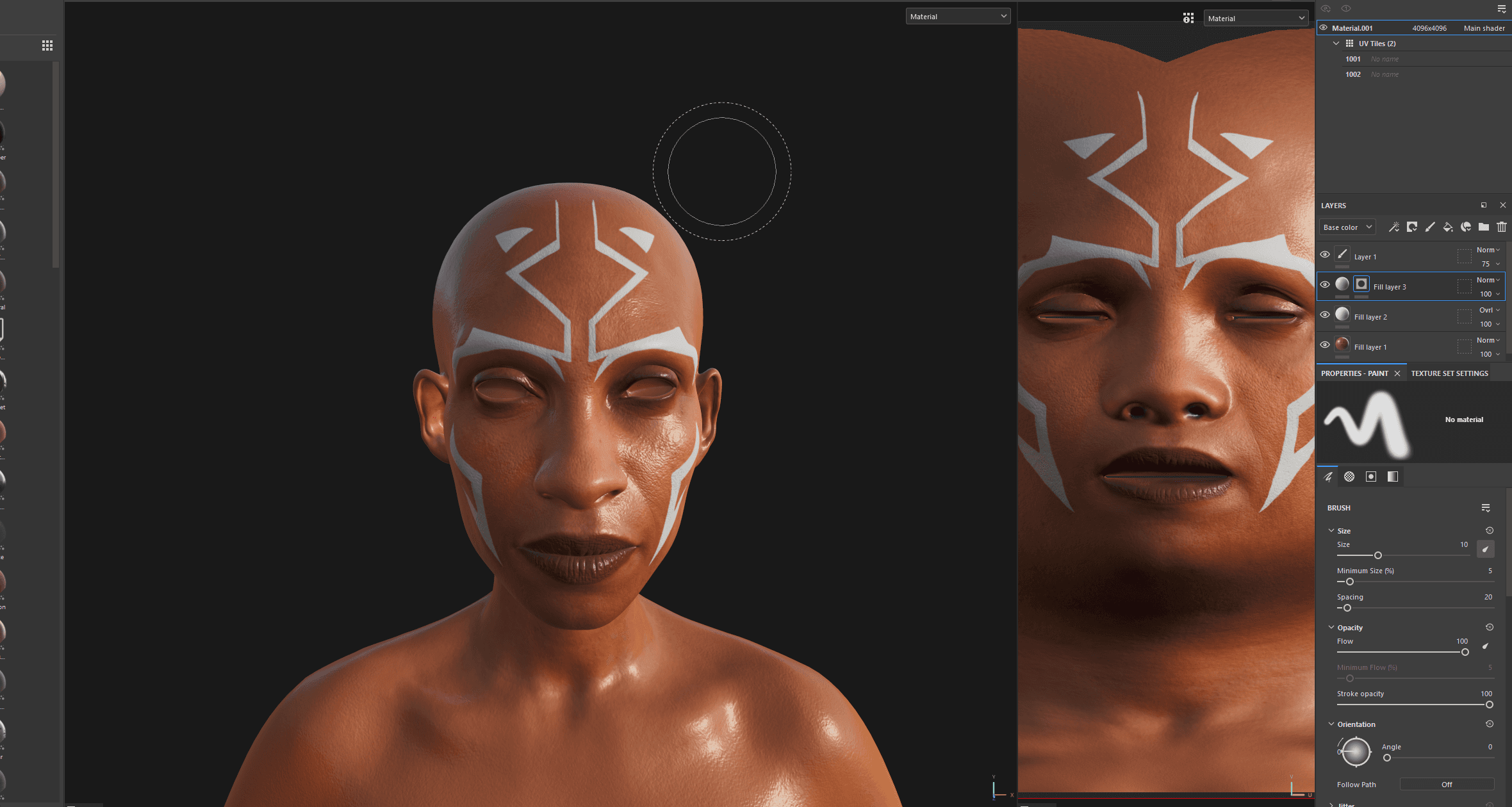Open the 3D viewport Material display dropdown
The width and height of the screenshot is (1512, 807).
click(x=958, y=17)
